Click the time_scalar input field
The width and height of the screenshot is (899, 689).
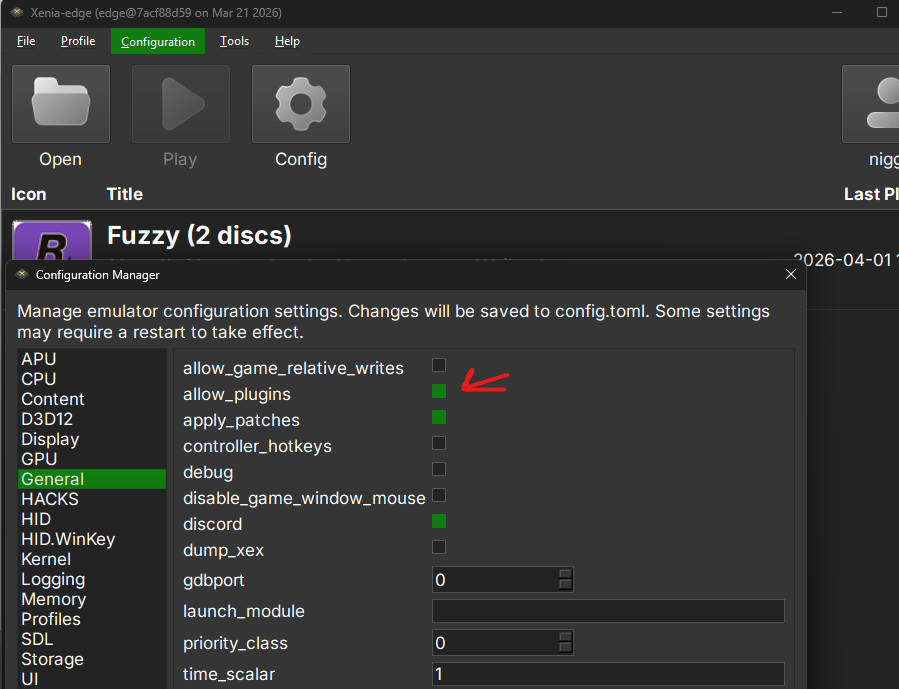click(x=608, y=675)
